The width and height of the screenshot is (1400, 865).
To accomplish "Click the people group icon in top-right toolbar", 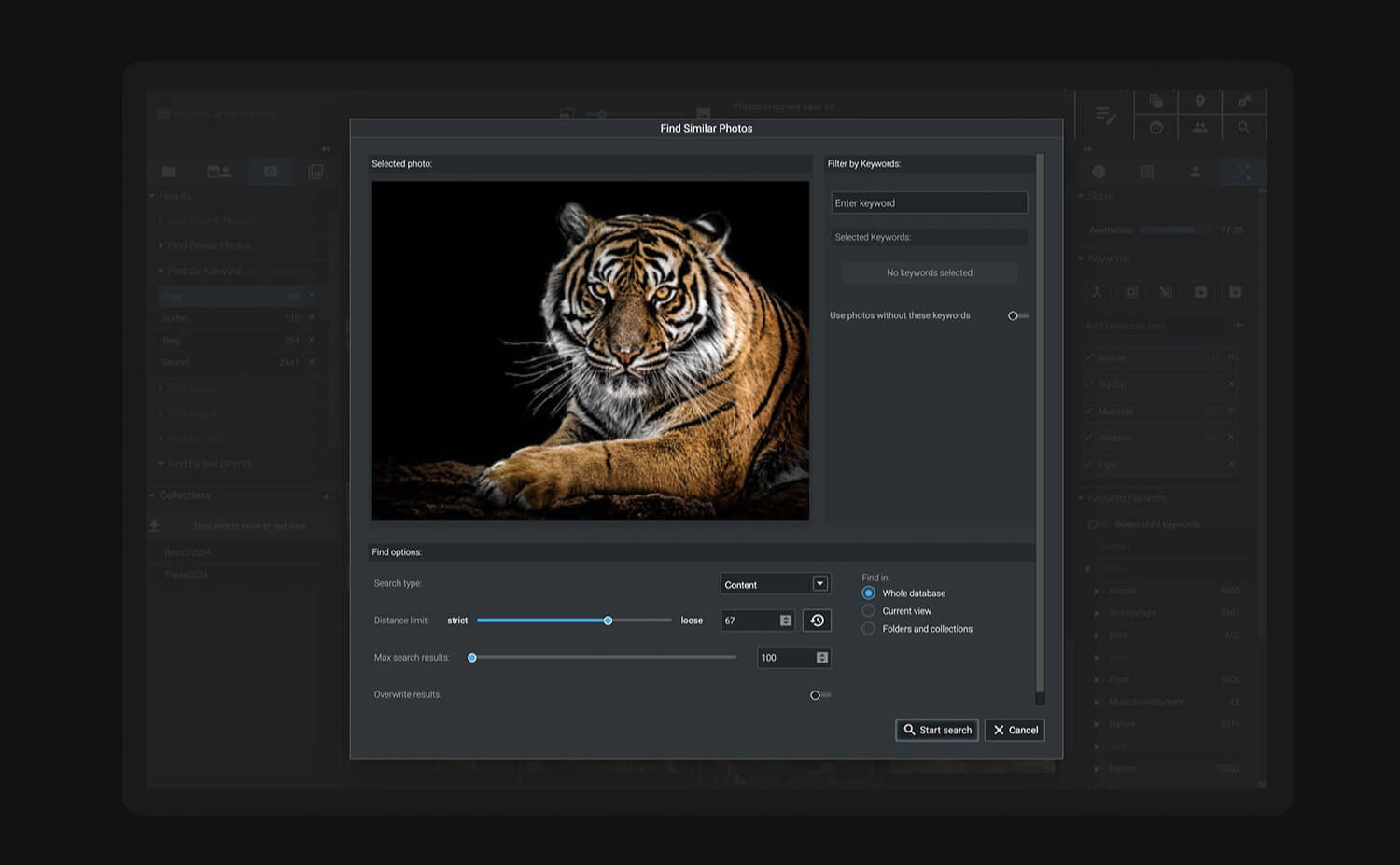I will click(x=1200, y=127).
